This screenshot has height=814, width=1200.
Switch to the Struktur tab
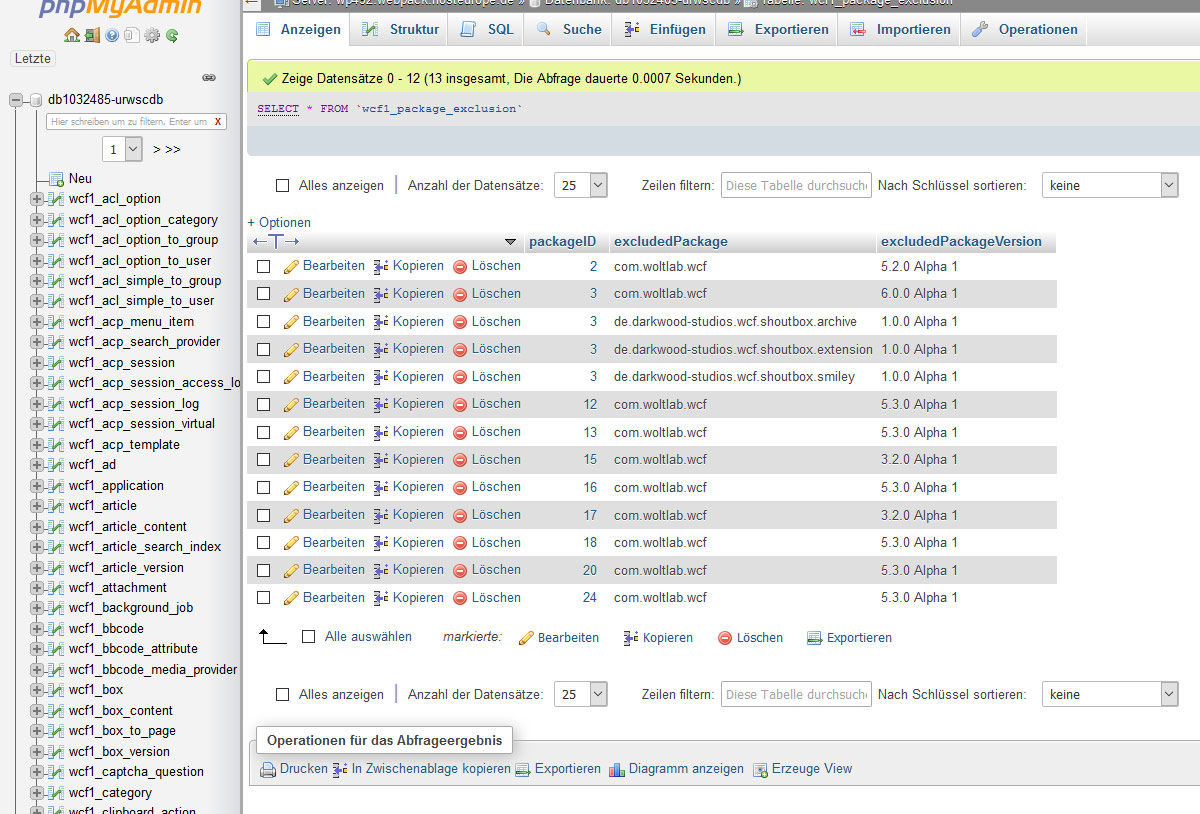[400, 29]
